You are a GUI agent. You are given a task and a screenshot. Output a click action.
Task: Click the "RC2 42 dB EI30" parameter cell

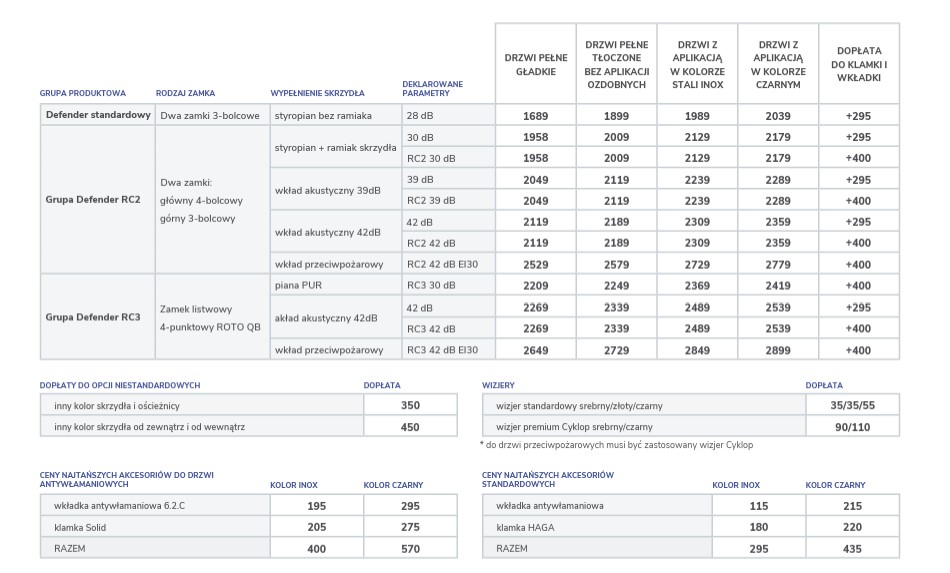(444, 264)
